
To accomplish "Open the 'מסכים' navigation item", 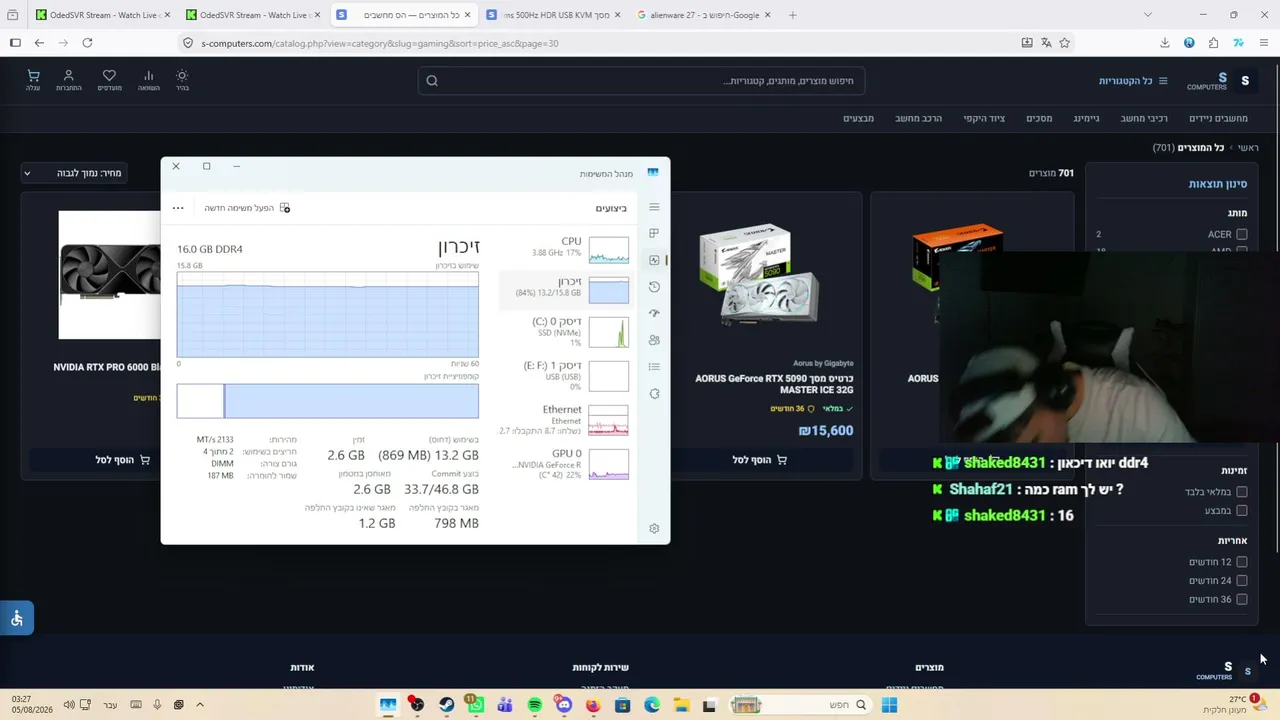I will pos(1039,118).
